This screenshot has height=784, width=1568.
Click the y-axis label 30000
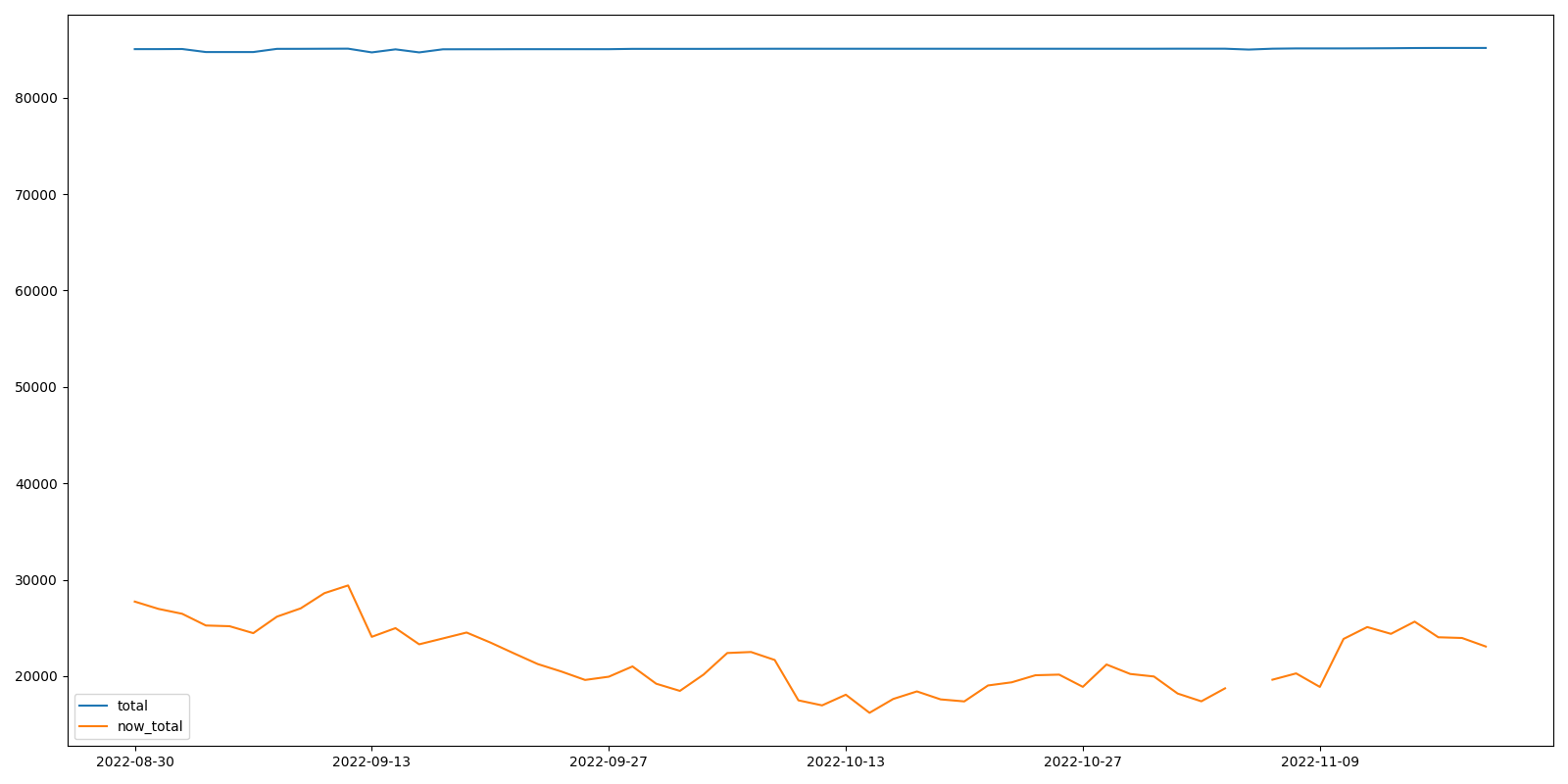click(37, 580)
